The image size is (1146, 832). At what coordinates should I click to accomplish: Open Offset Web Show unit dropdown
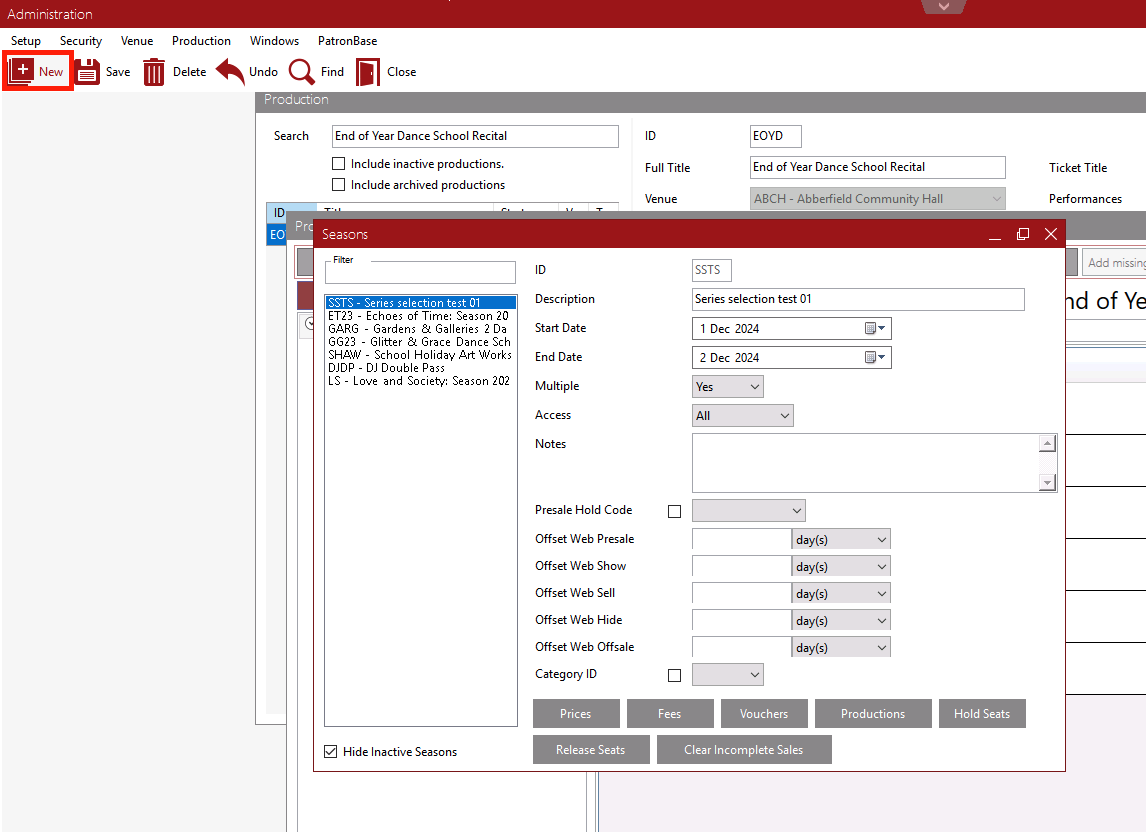click(841, 567)
